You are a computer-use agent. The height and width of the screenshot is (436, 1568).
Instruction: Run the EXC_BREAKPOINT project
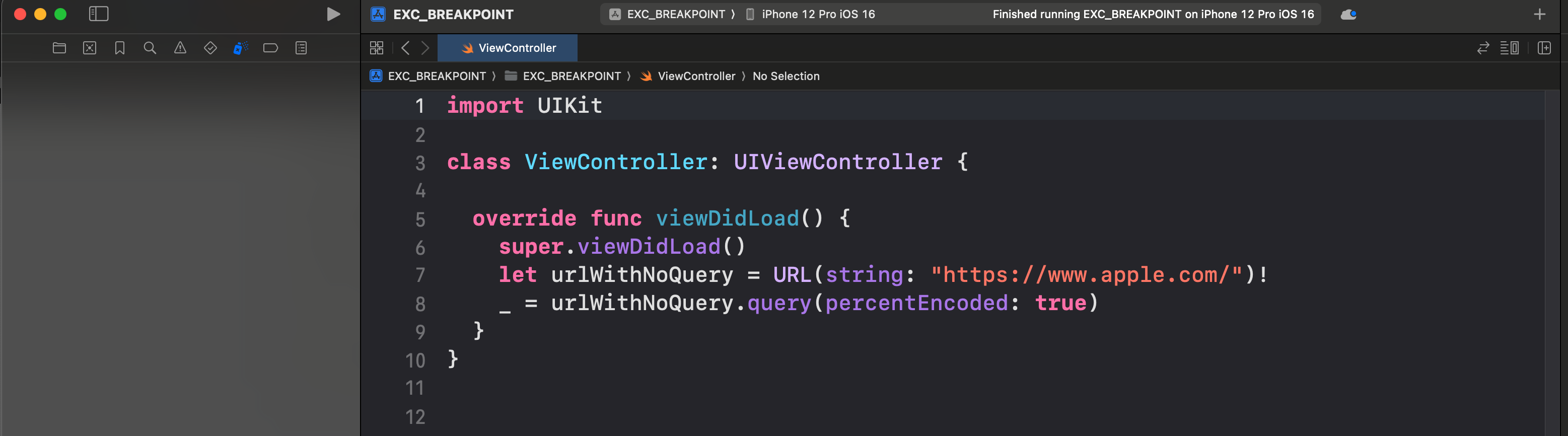[x=333, y=14]
